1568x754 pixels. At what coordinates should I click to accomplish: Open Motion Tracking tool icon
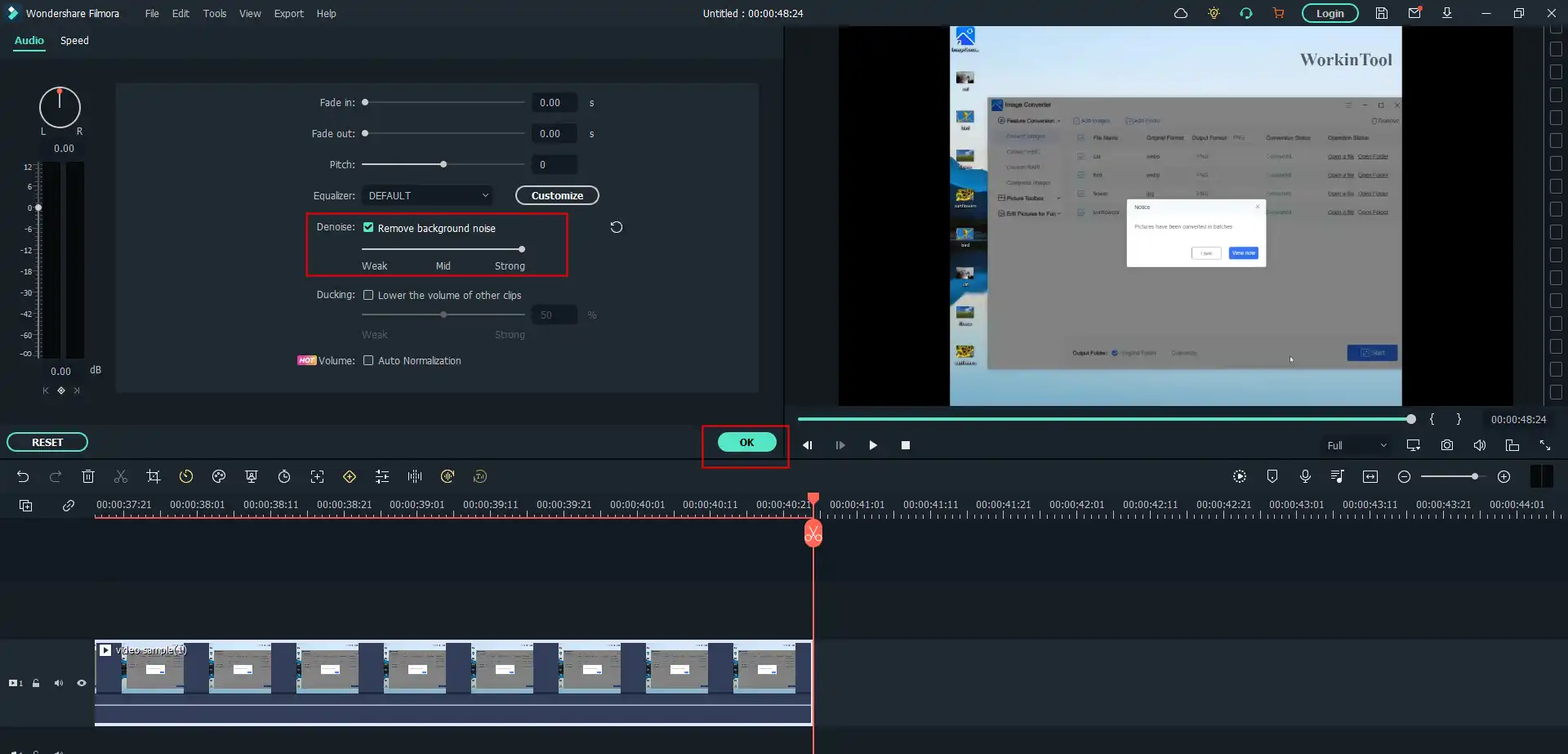click(317, 476)
